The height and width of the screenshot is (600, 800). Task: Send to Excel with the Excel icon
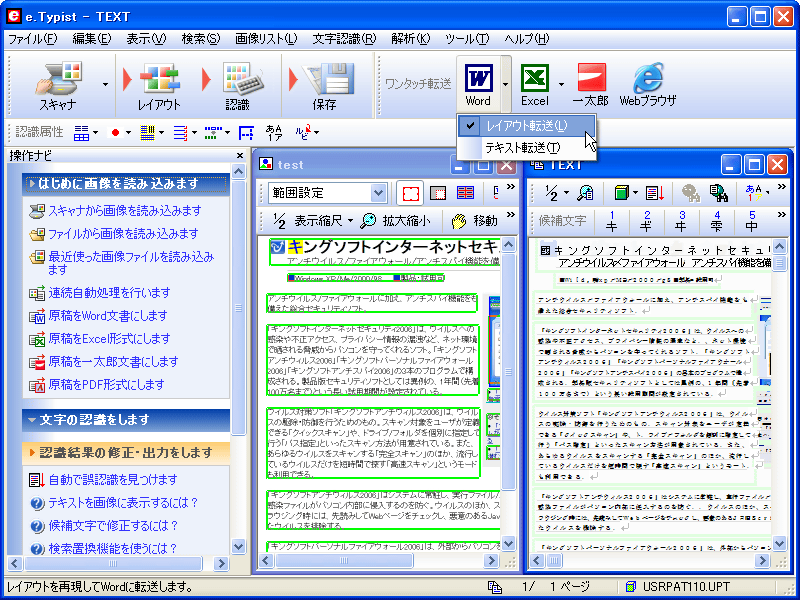(x=535, y=85)
